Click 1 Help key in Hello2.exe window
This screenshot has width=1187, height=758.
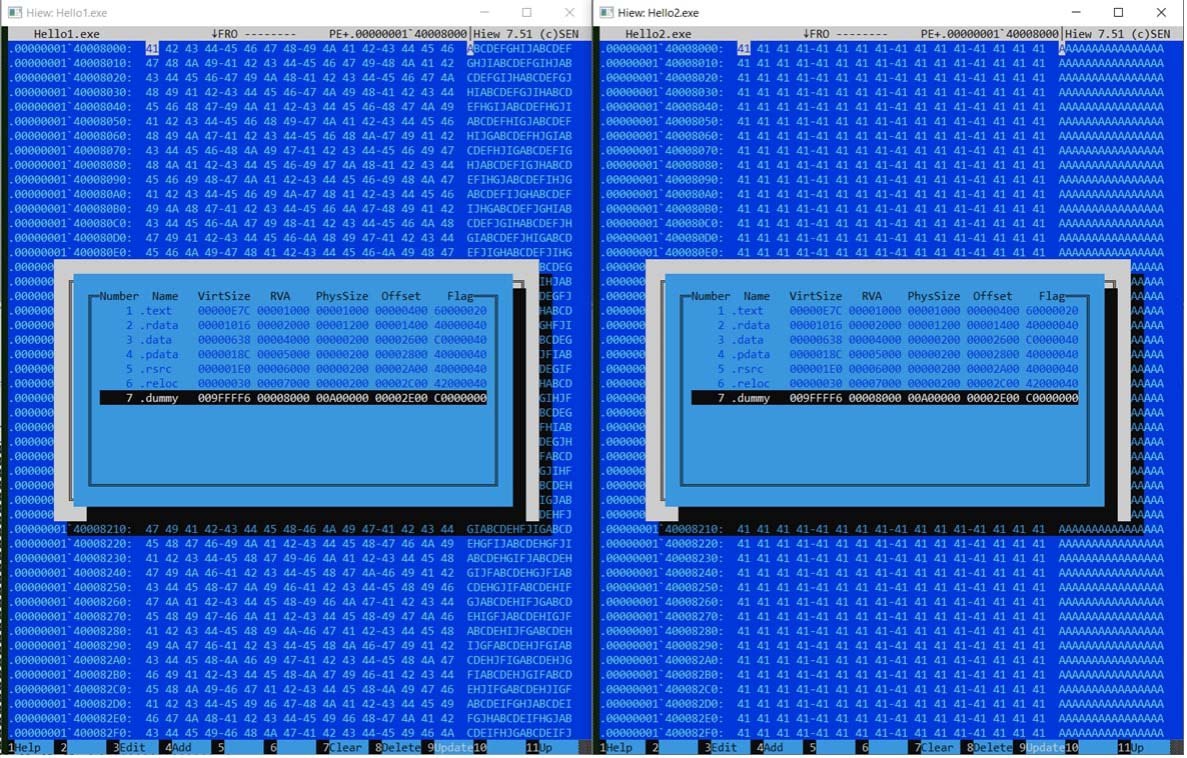pyautogui.click(x=618, y=747)
